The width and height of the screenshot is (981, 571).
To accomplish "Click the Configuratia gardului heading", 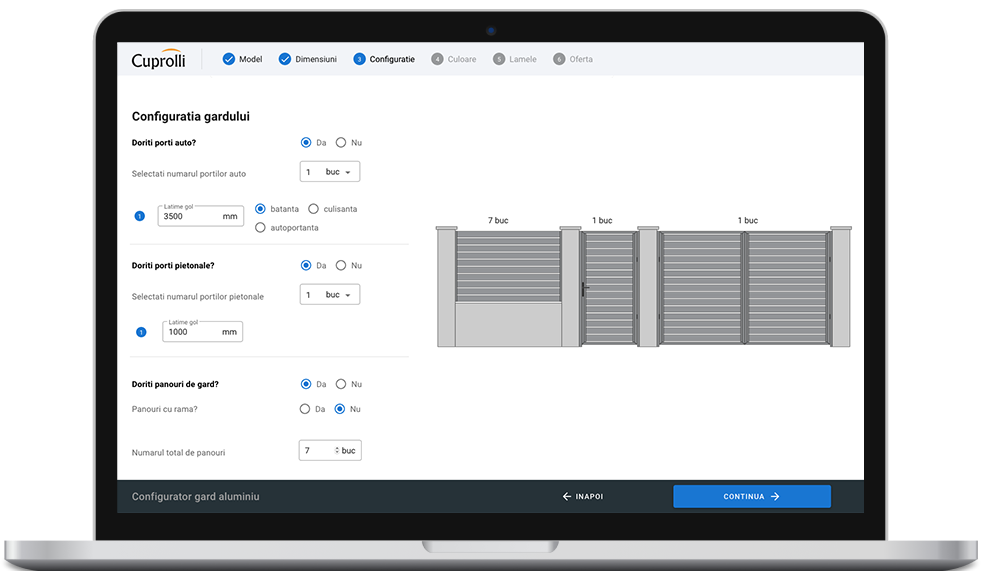I will (191, 116).
